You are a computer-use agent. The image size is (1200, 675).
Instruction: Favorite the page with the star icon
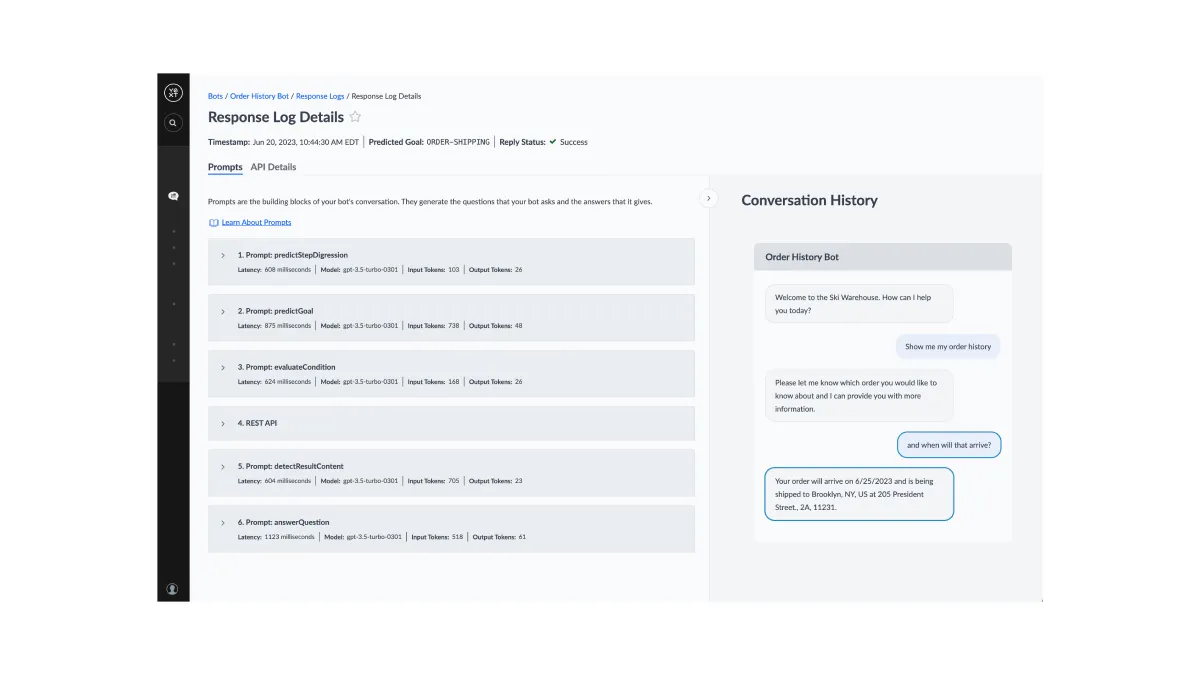355,117
